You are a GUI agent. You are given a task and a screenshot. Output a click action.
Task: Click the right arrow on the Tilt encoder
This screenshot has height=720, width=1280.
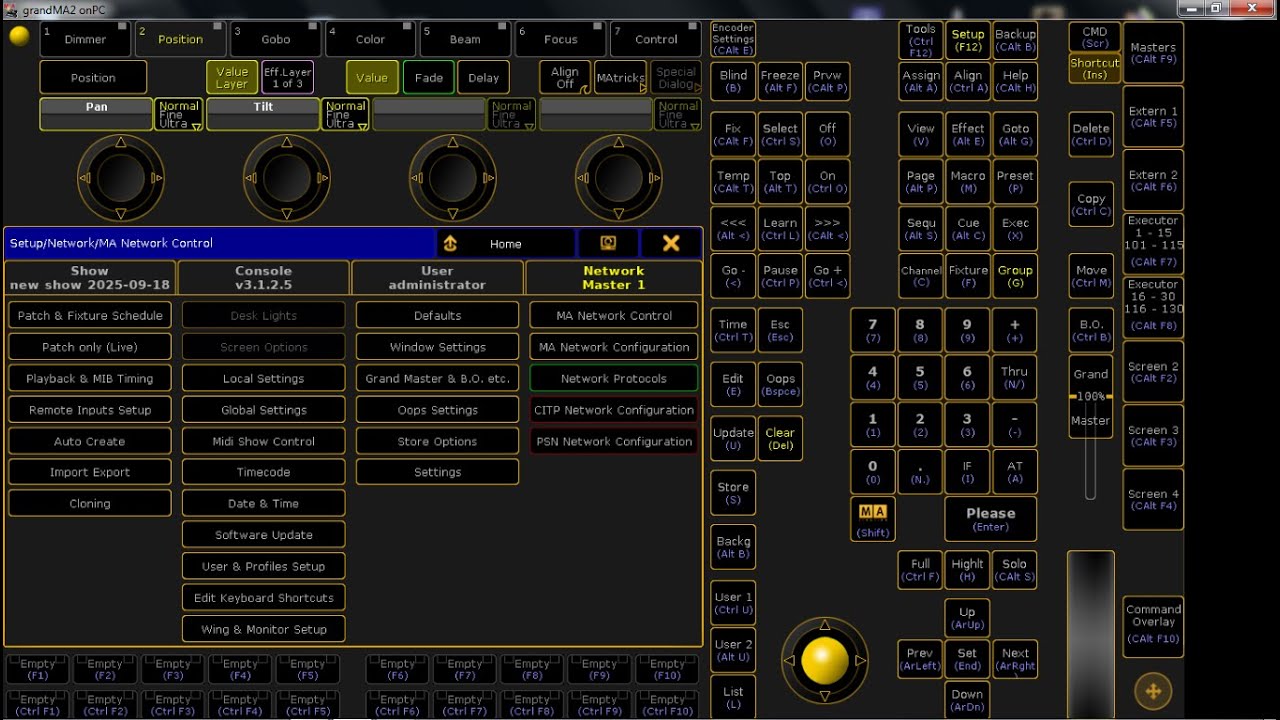coord(324,179)
